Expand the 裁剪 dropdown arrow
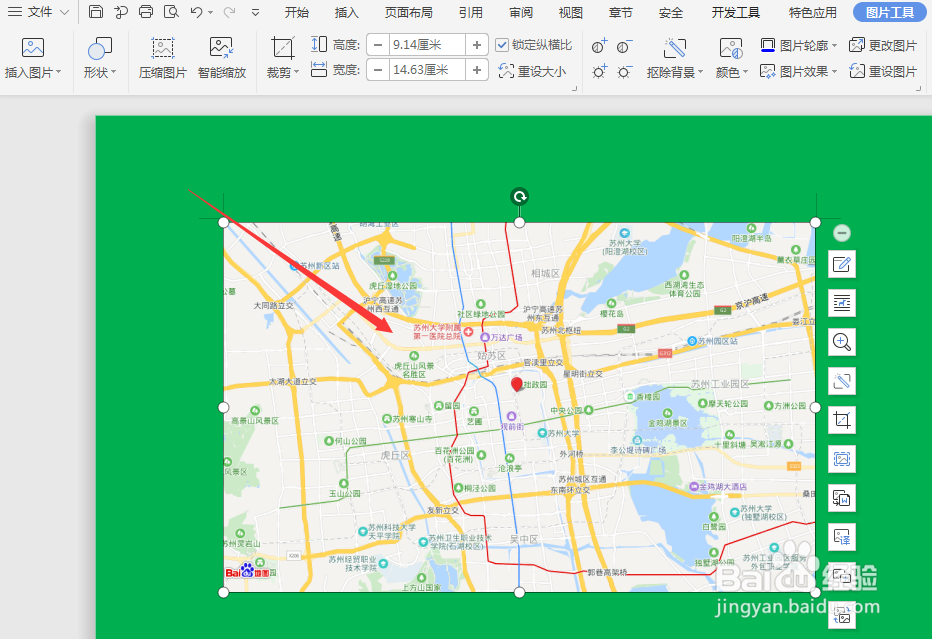The height and width of the screenshot is (639, 932). (296, 73)
